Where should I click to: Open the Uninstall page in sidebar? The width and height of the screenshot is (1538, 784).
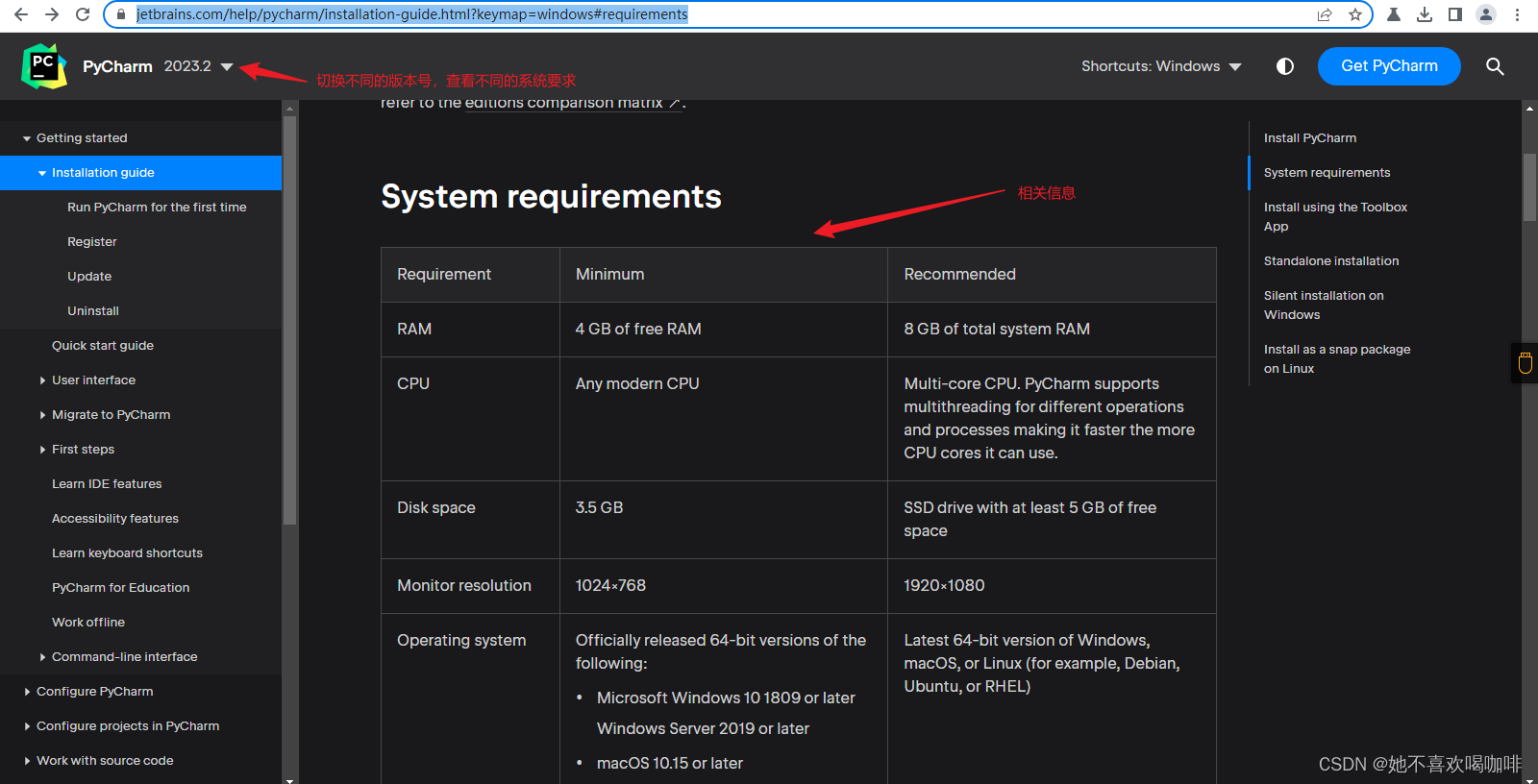coord(93,311)
